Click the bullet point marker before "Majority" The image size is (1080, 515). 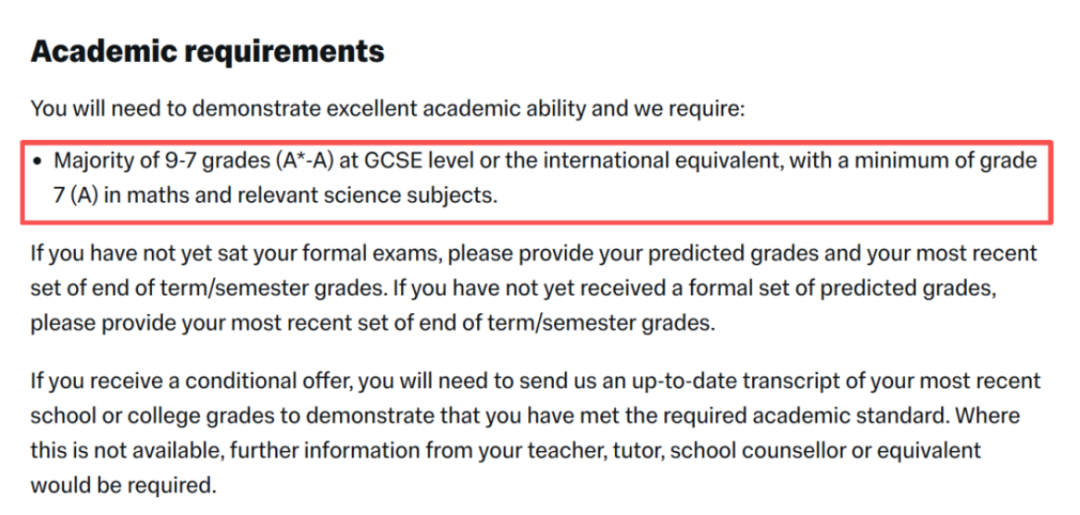point(37,161)
